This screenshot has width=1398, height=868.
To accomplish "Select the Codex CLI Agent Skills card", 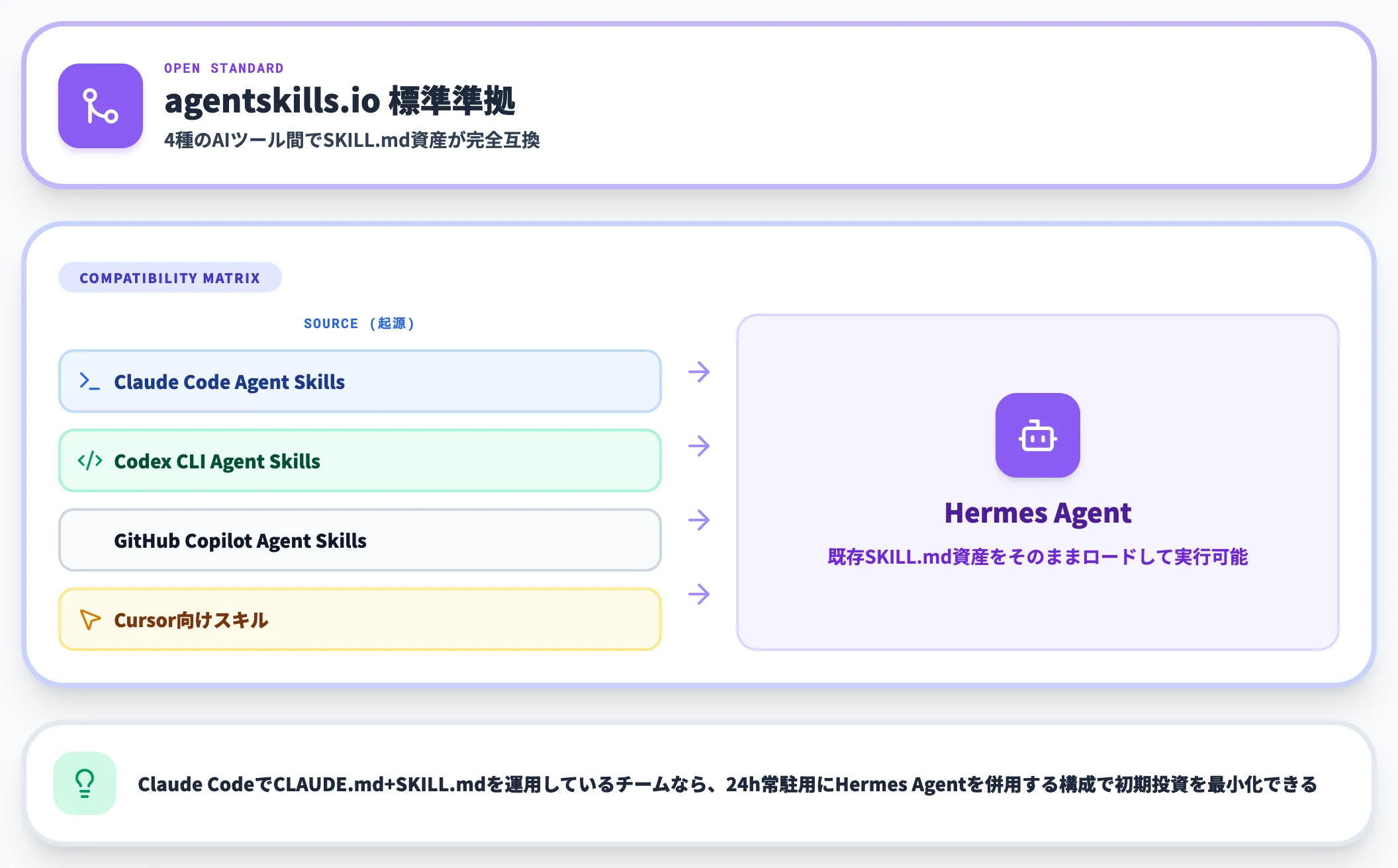I will [360, 460].
